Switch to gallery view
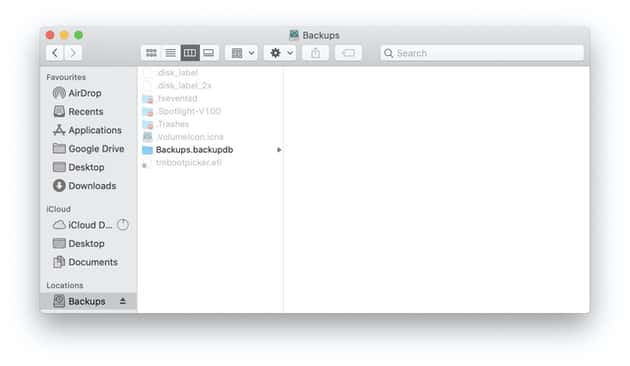The width and height of the screenshot is (630, 366). 209,53
